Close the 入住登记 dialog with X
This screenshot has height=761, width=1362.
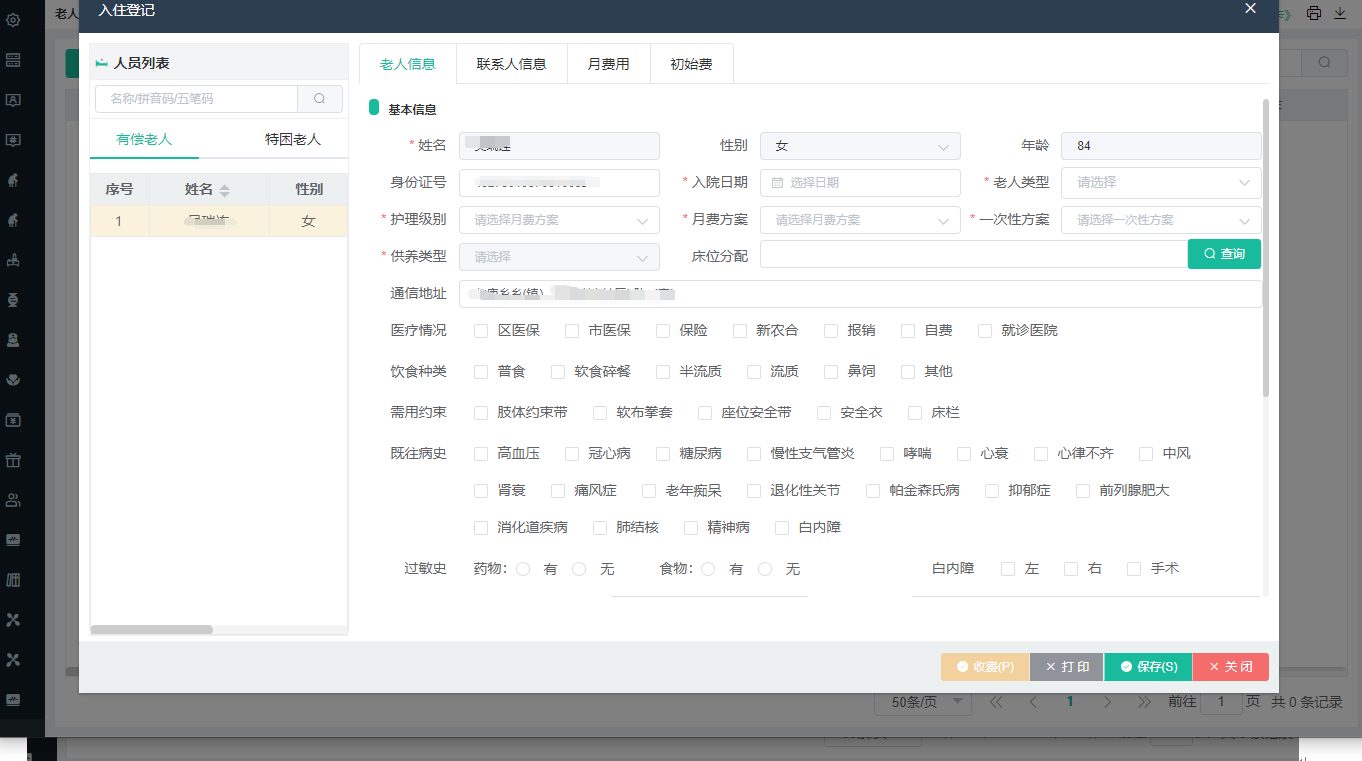(x=1250, y=8)
